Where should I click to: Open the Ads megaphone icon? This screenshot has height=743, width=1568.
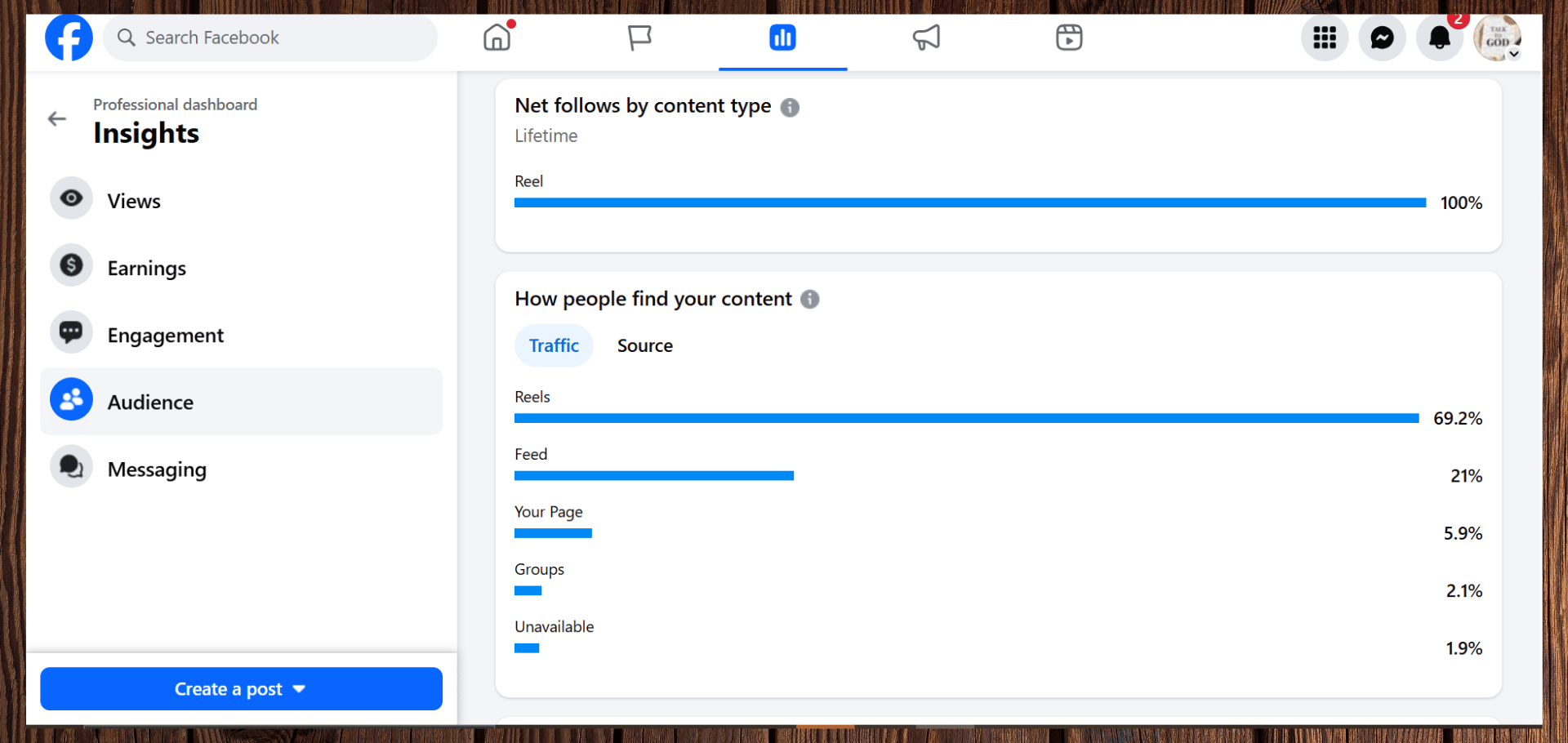coord(926,38)
